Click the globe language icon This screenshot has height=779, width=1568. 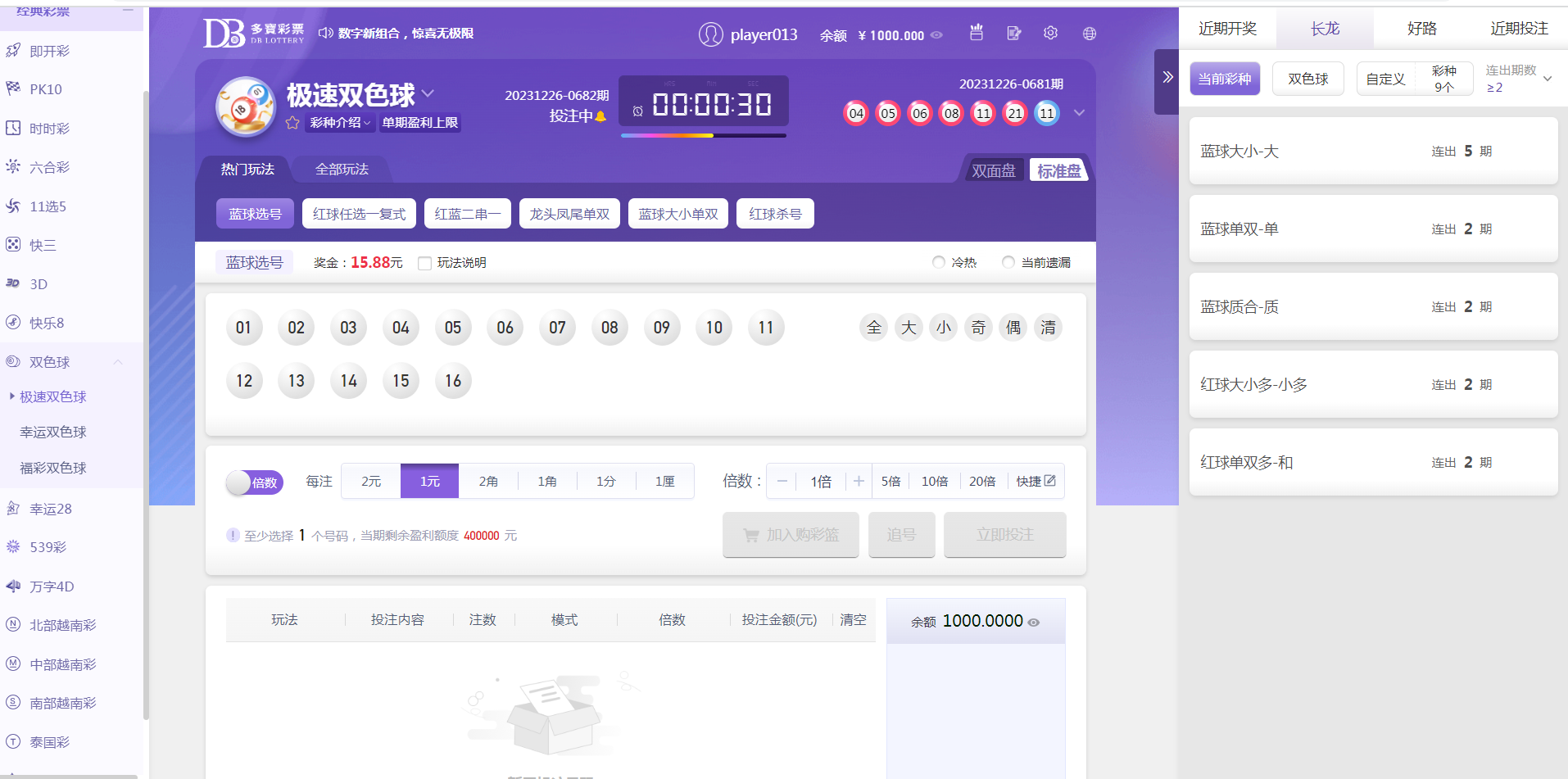click(1089, 34)
